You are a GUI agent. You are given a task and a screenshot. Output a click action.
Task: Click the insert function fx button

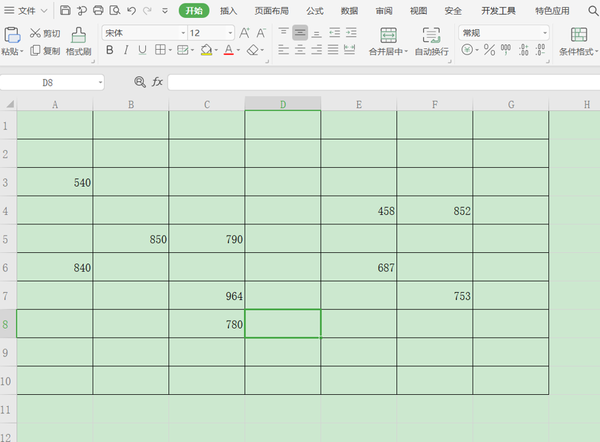pos(157,82)
